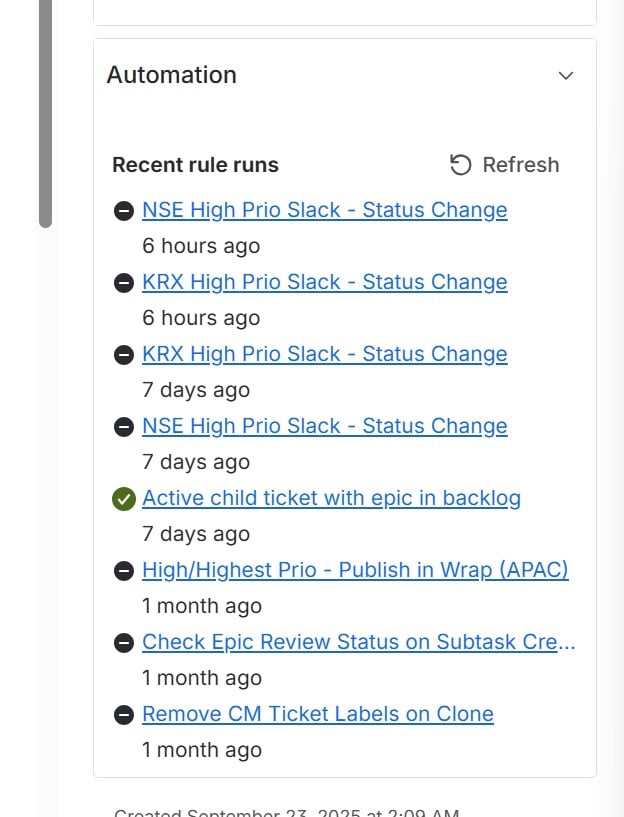
Task: Click status icon beside KRX rule 7 days ago
Action: [x=123, y=355]
